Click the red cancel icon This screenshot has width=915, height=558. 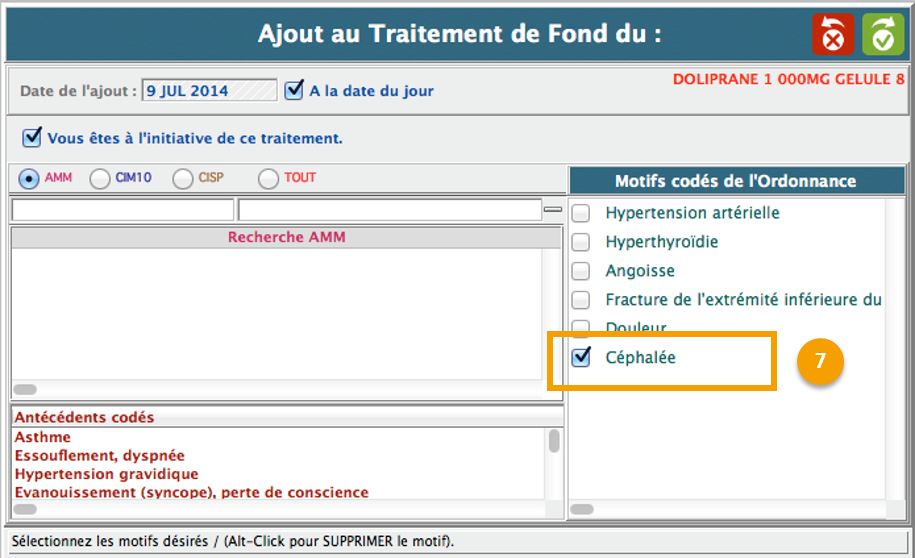832,35
